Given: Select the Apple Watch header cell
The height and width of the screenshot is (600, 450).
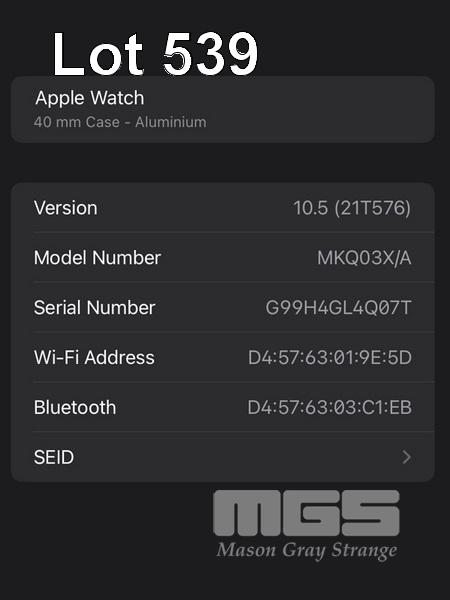Looking at the screenshot, I should point(223,109).
